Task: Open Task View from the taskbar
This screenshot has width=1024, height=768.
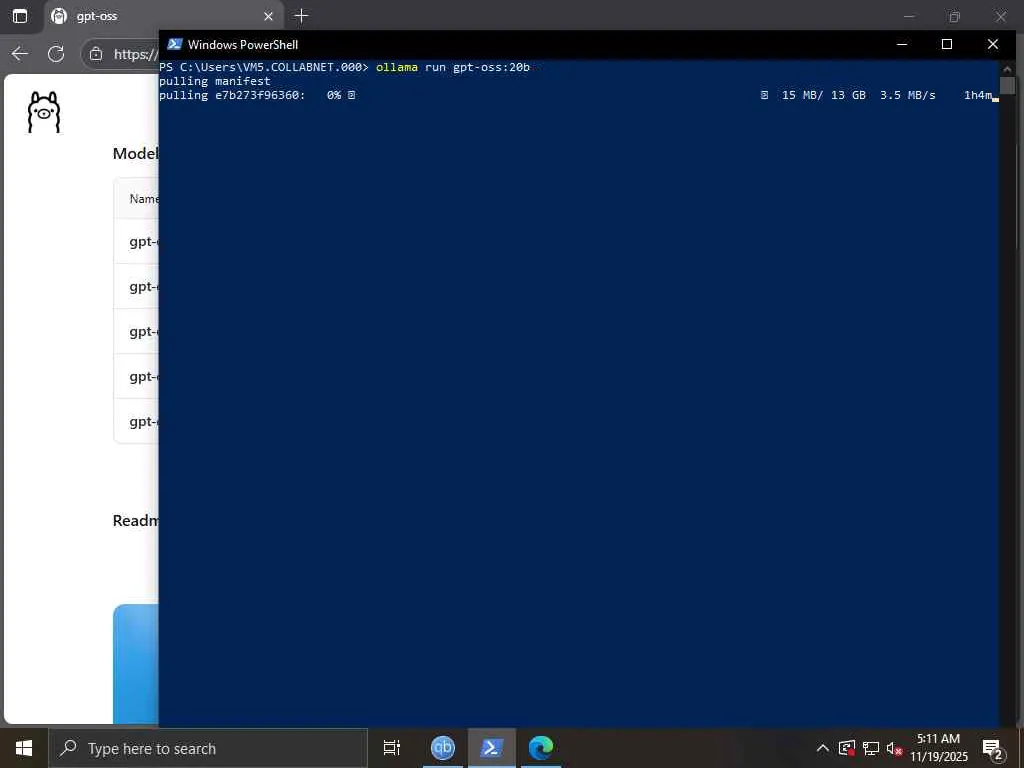Action: click(x=392, y=748)
